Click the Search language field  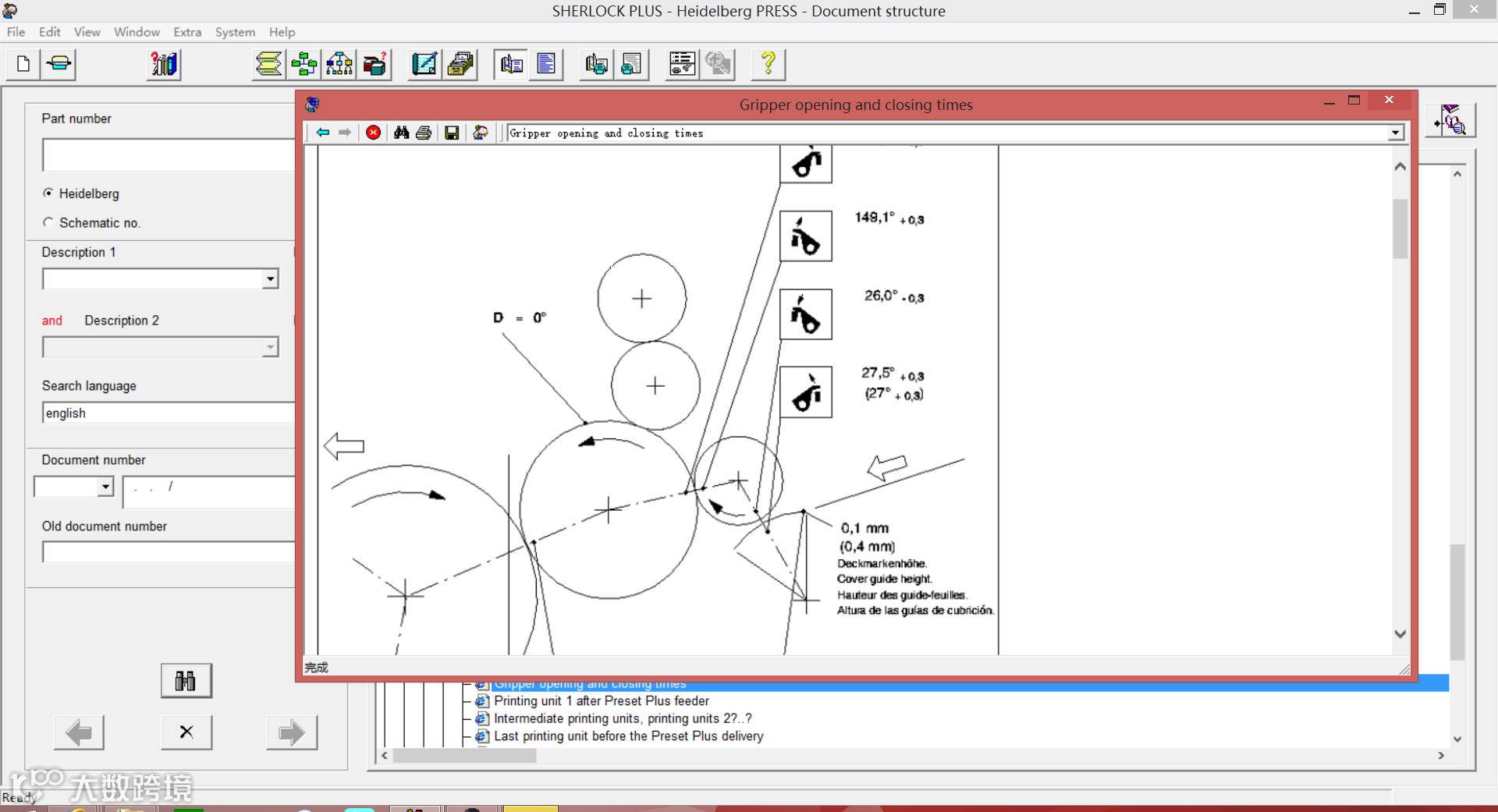[x=169, y=413]
